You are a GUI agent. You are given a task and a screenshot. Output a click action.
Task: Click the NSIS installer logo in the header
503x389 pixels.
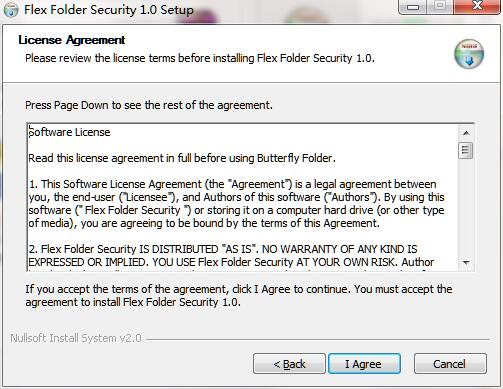tap(469, 54)
